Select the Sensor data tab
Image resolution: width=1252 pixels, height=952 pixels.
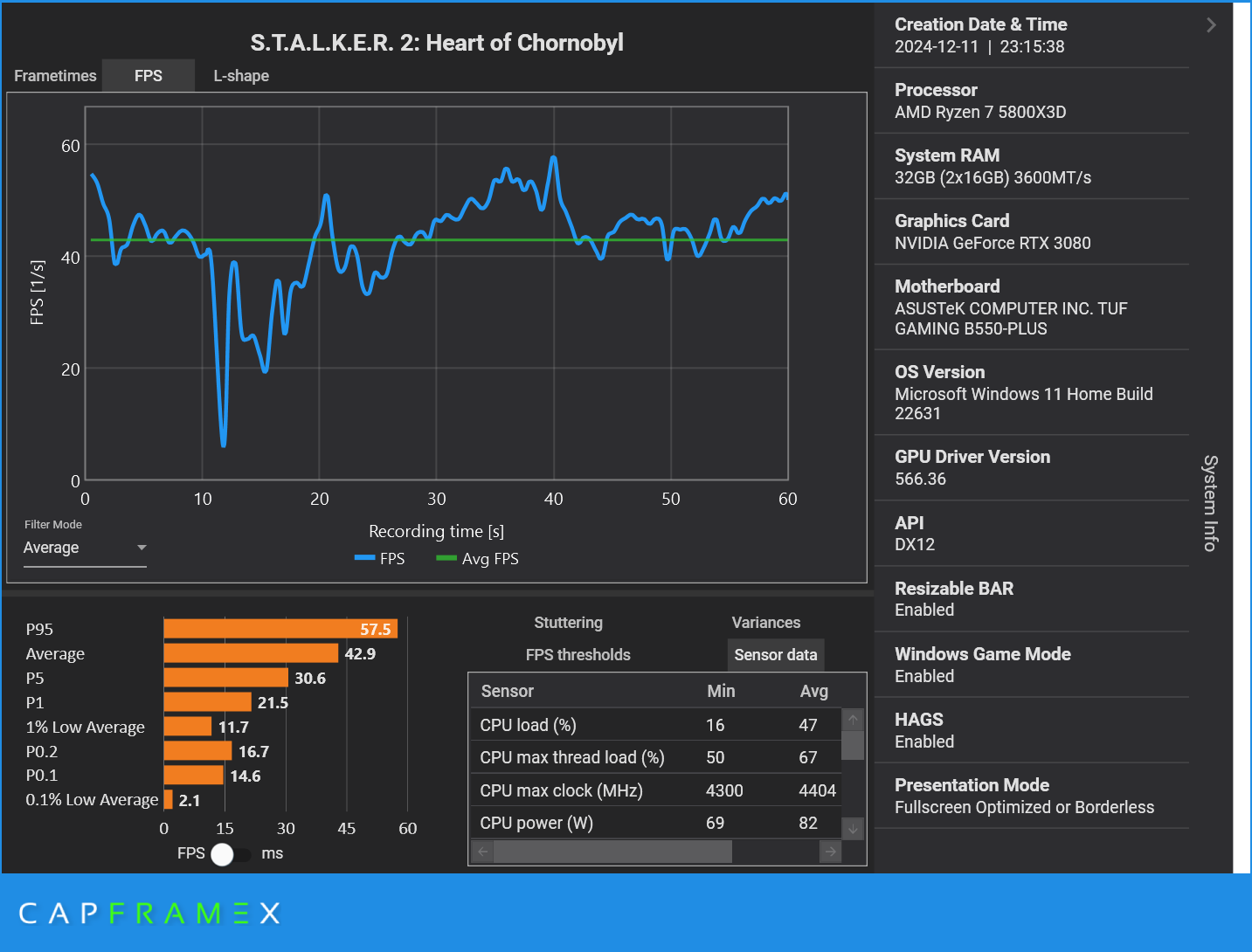point(776,655)
